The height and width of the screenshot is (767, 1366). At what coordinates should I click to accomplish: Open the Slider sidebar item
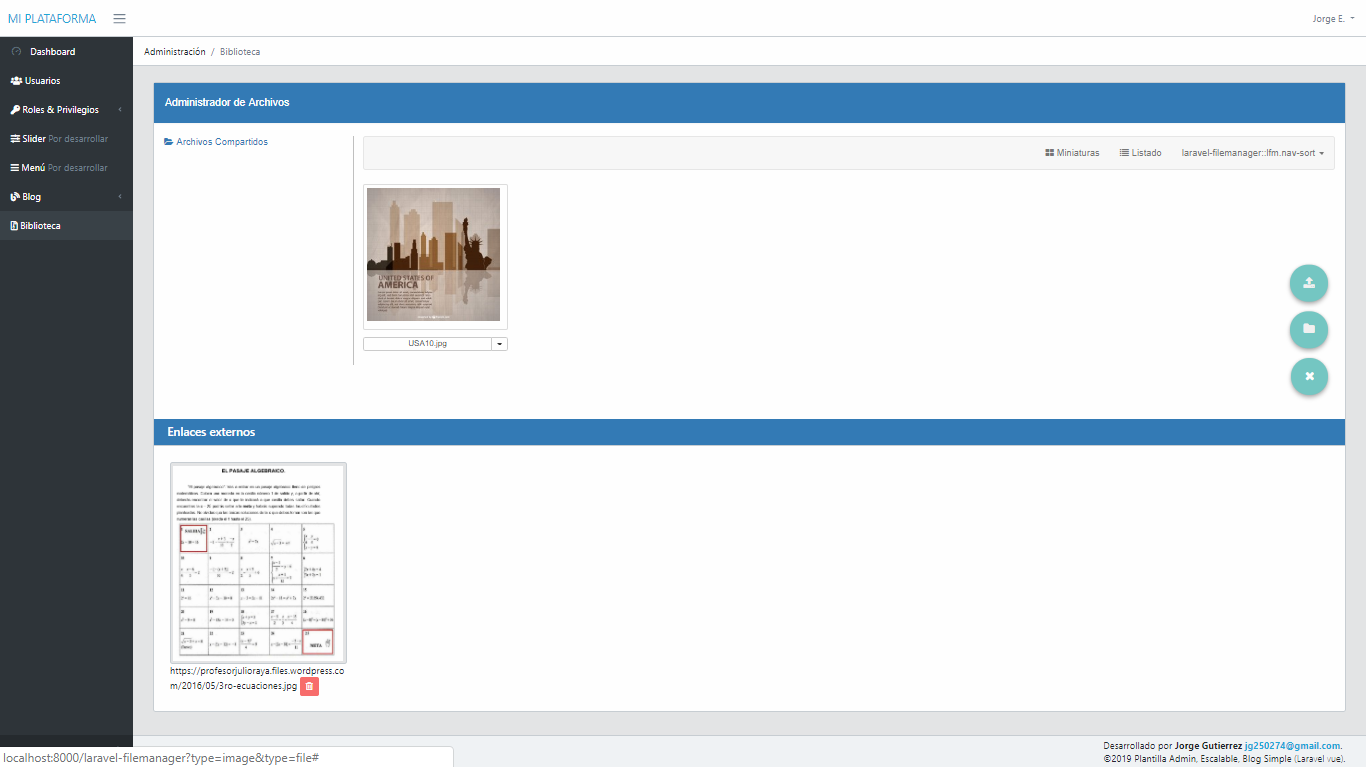(66, 139)
